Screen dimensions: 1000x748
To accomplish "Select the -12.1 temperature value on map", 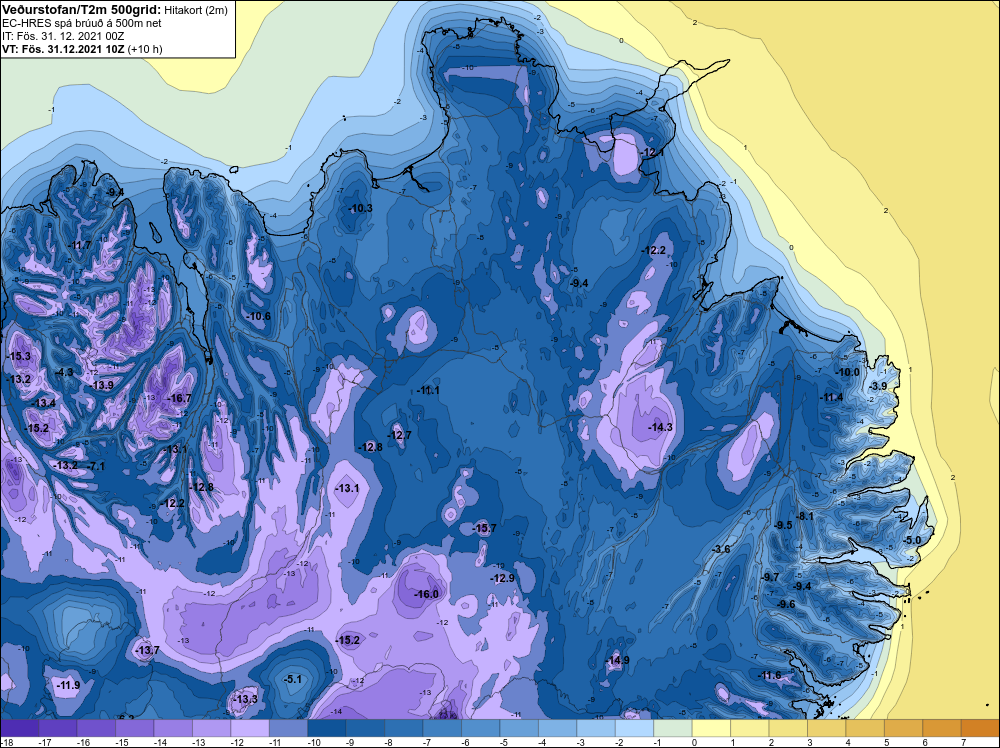I will (653, 152).
